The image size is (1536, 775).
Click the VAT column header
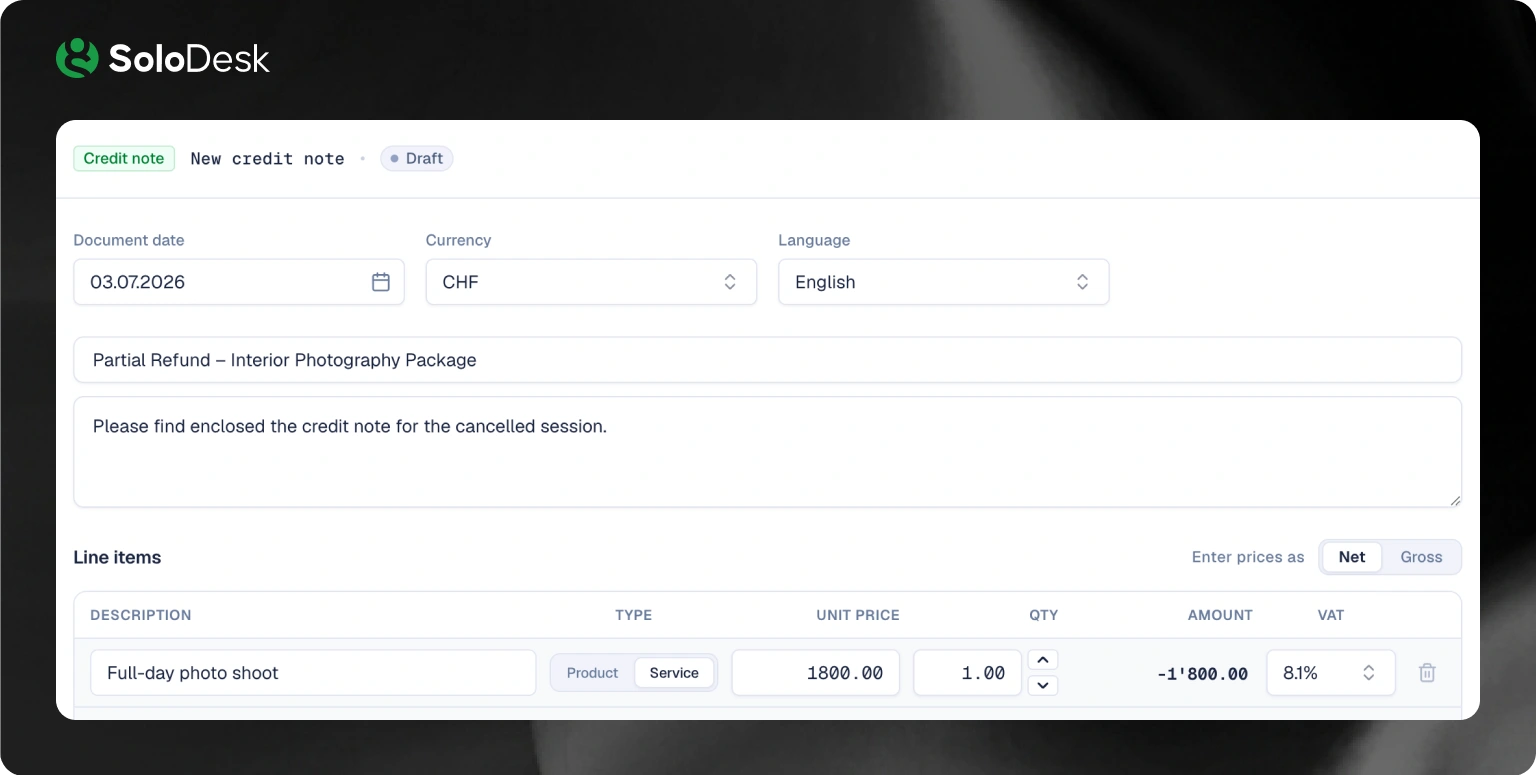tap(1331, 615)
